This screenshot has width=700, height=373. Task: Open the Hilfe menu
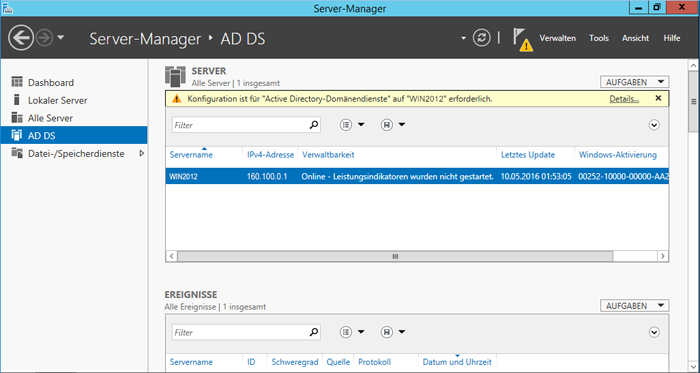[671, 38]
